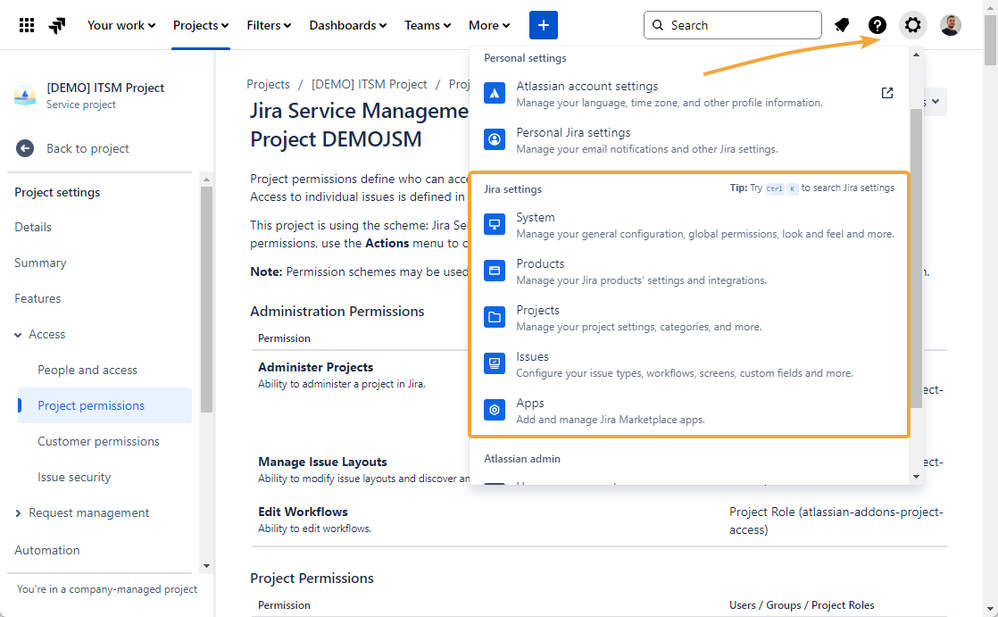Viewport: 998px width, 617px height.
Task: Open Summary in project settings
Action: [x=40, y=263]
